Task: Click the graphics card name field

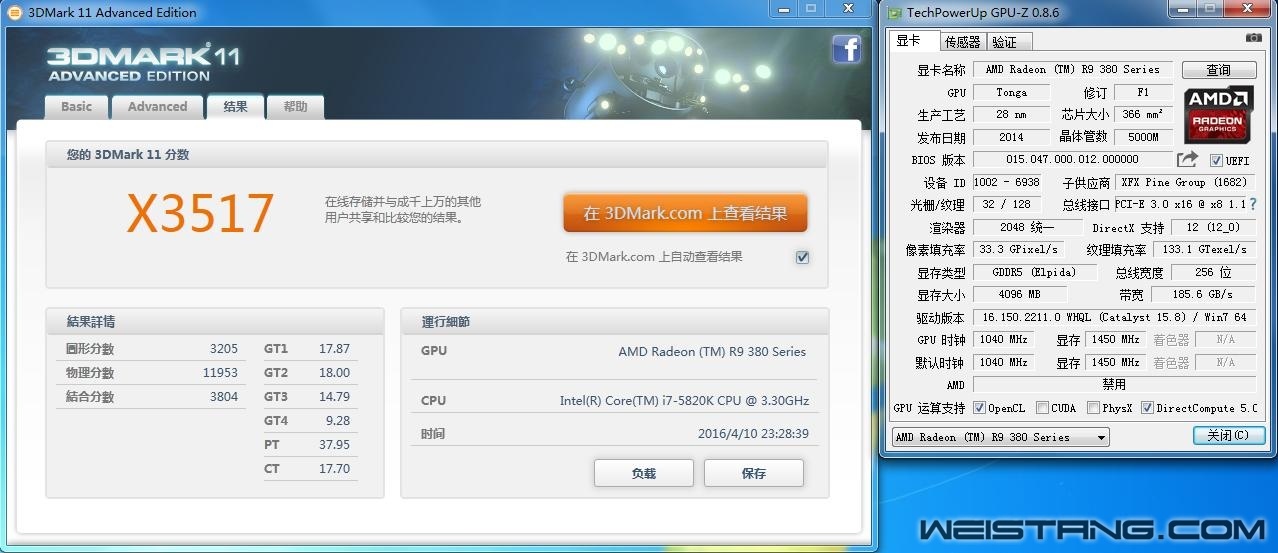Action: (x=1072, y=70)
